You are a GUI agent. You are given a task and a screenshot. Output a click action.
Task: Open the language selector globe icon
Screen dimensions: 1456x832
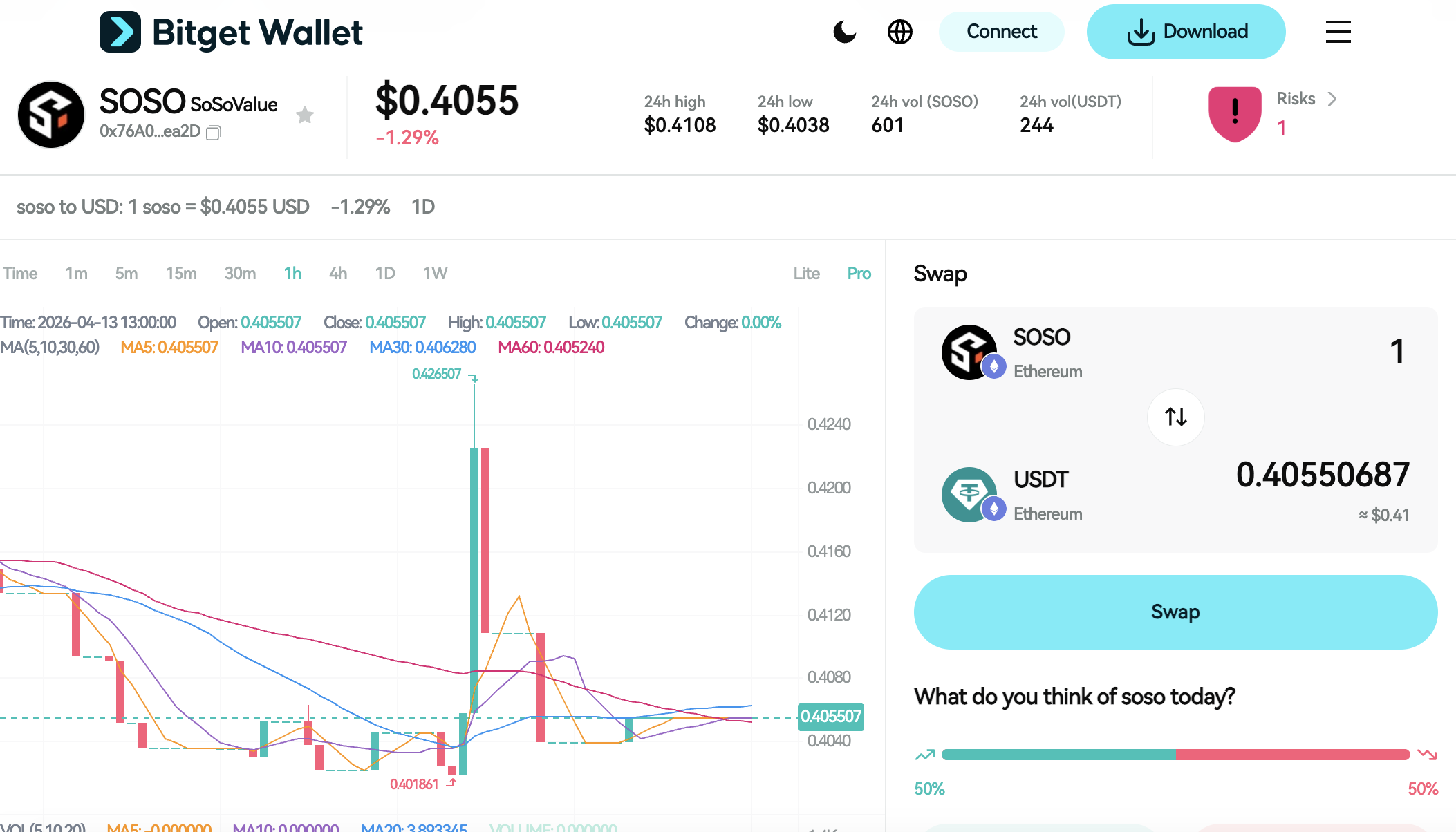[899, 32]
